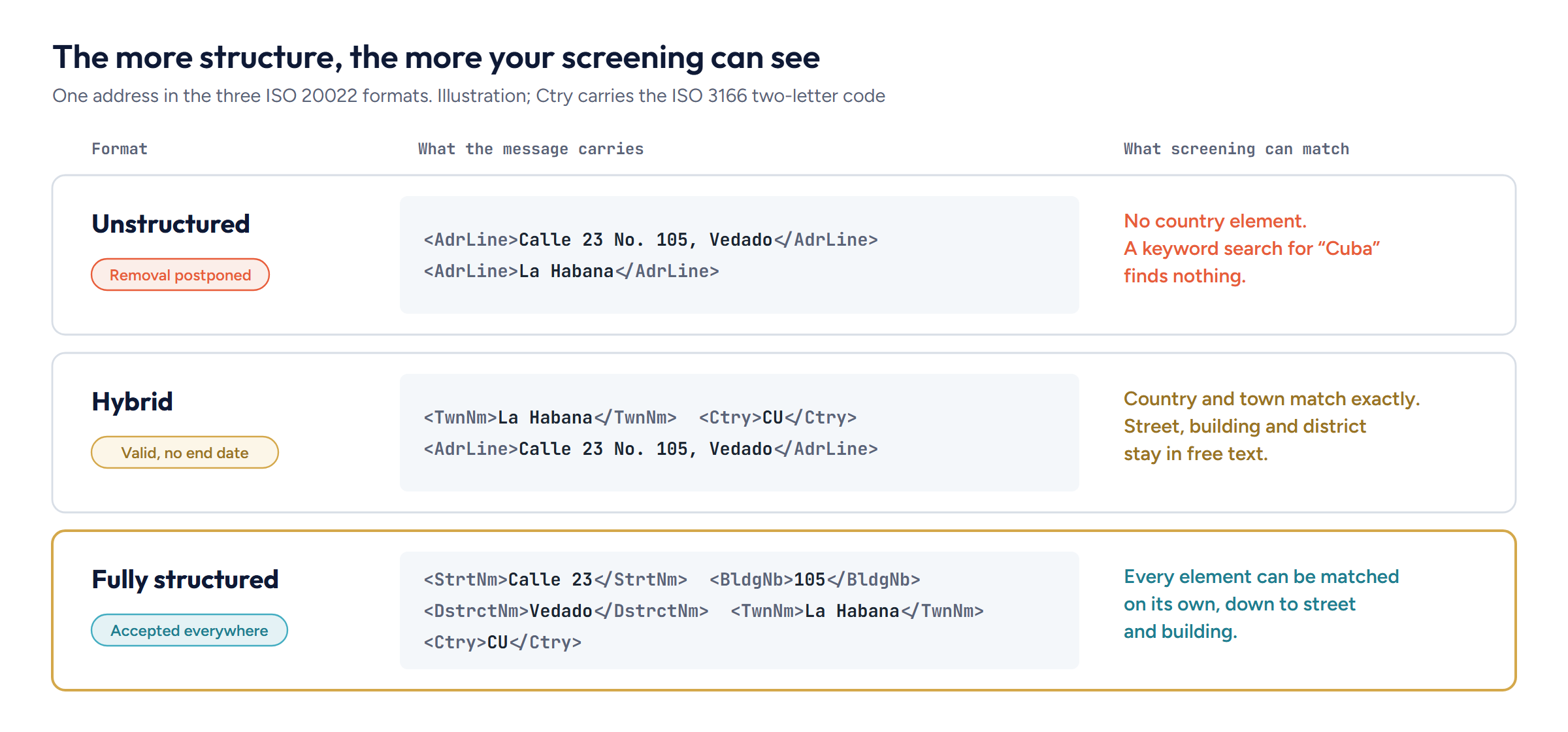Click the 'finds nothing.' line
The image size is (1568, 732).
tap(1184, 276)
